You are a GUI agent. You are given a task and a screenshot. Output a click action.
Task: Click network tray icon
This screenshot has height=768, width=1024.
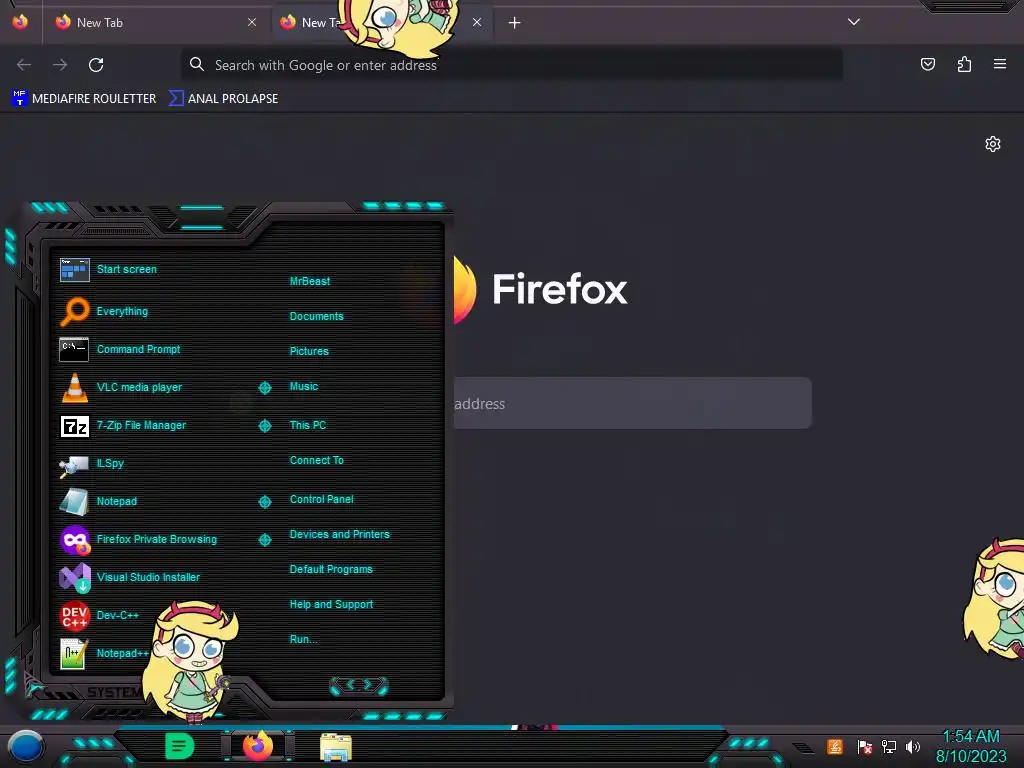pyautogui.click(x=889, y=746)
